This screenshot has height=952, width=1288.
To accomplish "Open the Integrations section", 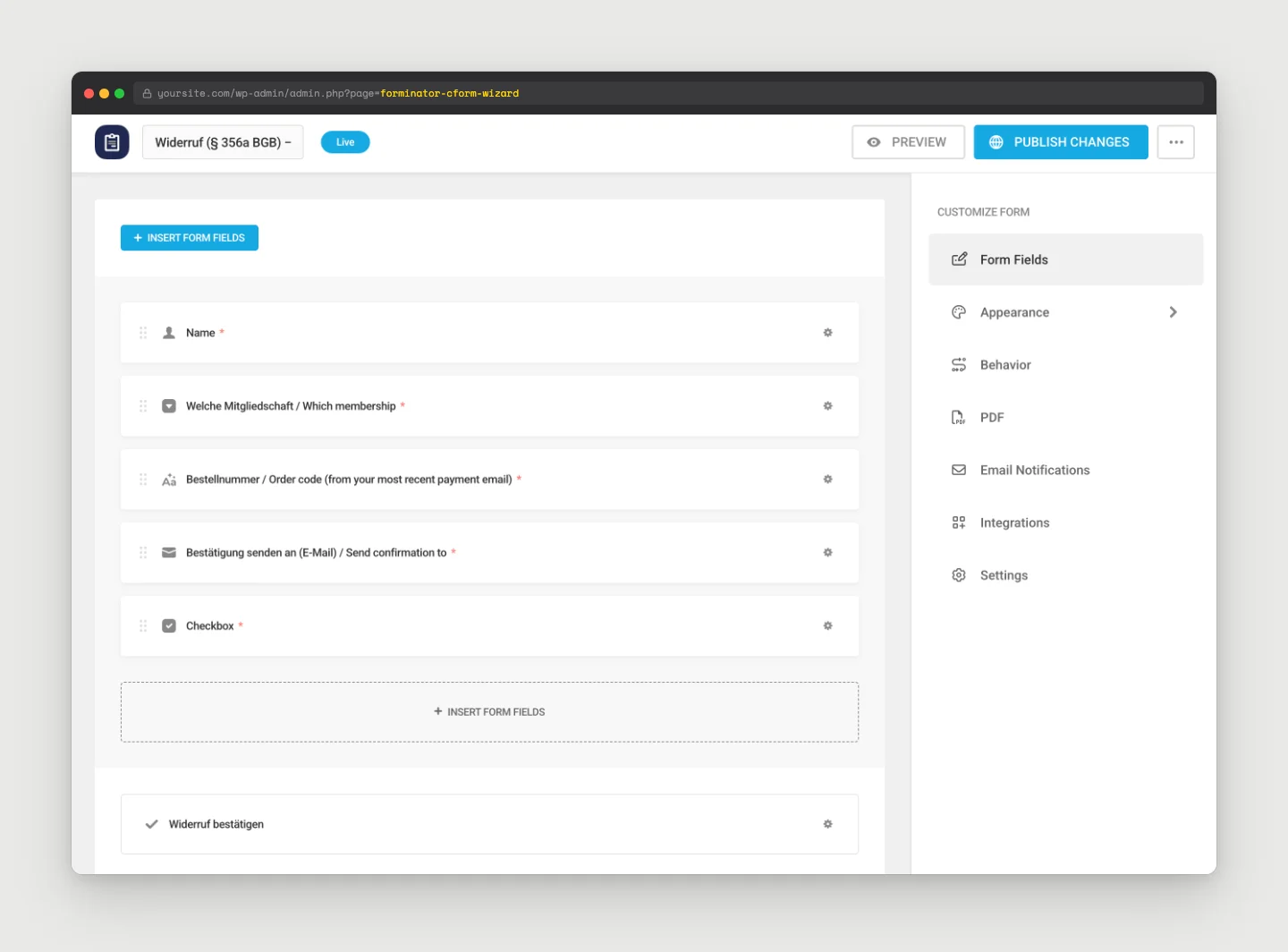I will pyautogui.click(x=1066, y=523).
